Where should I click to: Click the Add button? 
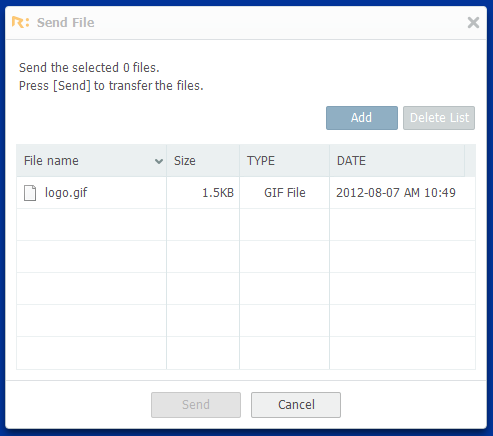tap(362, 118)
